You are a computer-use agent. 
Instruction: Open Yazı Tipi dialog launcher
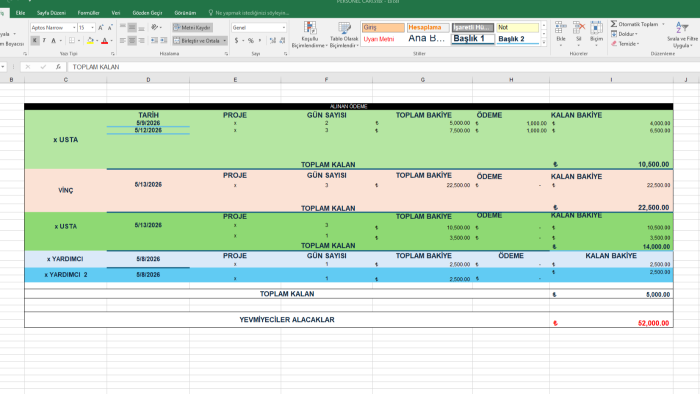coord(113,54)
